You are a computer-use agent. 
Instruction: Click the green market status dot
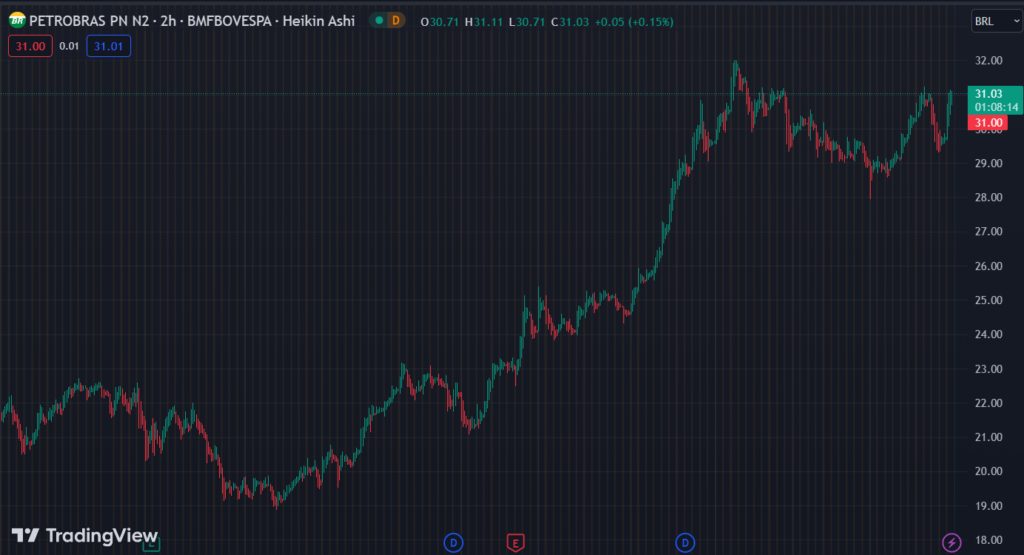pos(379,21)
